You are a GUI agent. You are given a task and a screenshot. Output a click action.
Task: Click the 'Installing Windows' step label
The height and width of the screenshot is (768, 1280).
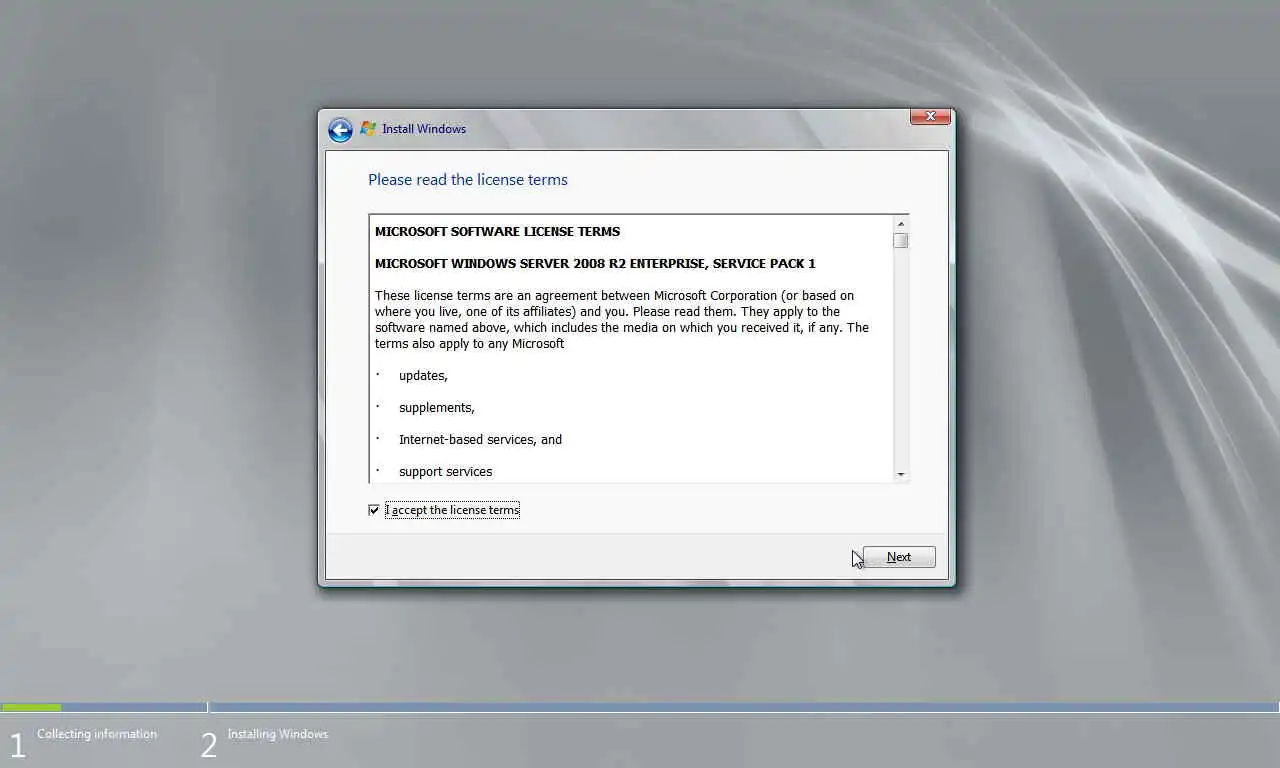[278, 734]
